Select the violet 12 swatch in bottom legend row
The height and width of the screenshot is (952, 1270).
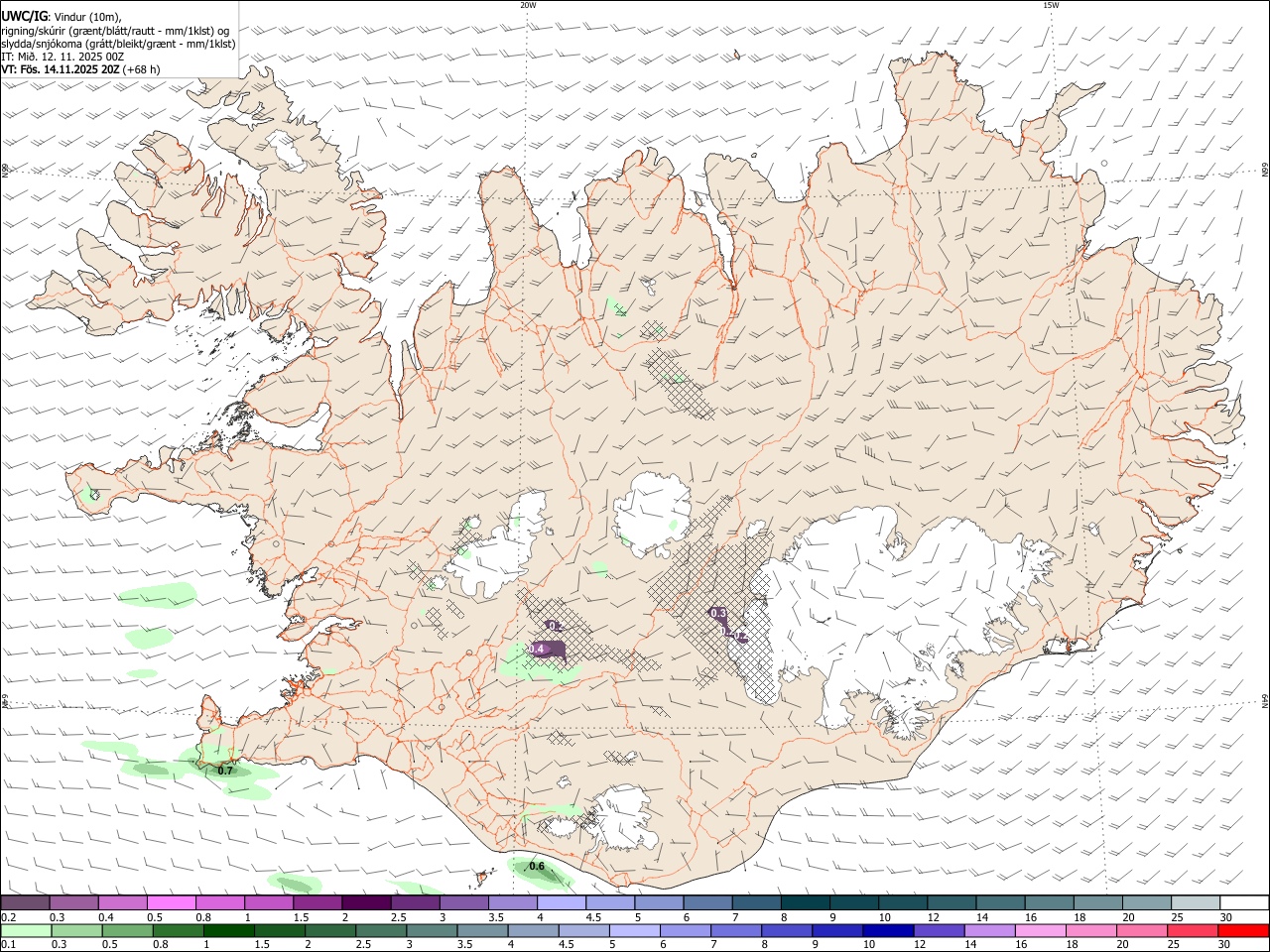[939, 931]
